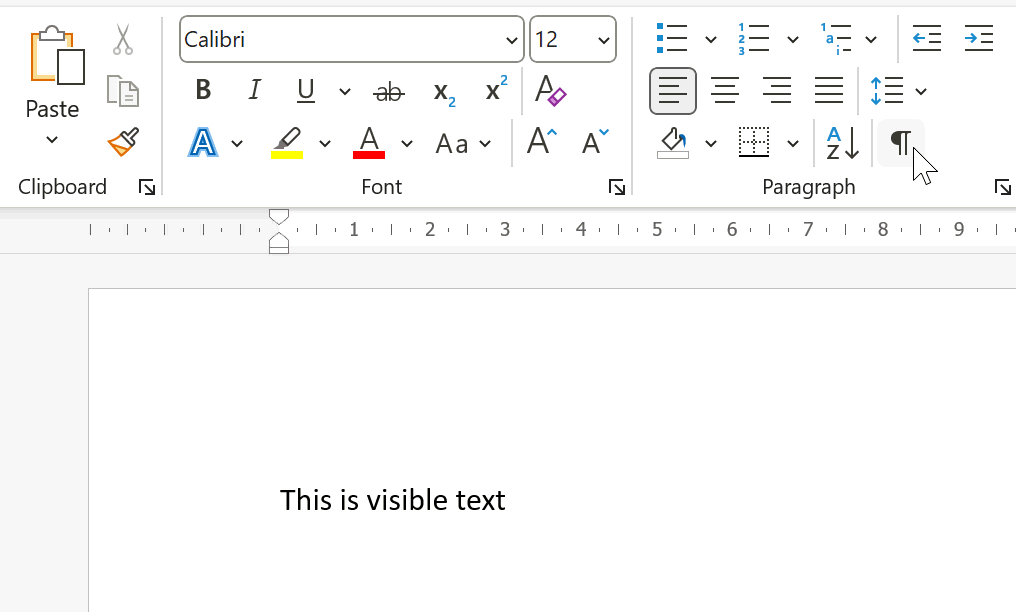
Task: Toggle Italic formatting
Action: coord(254,91)
